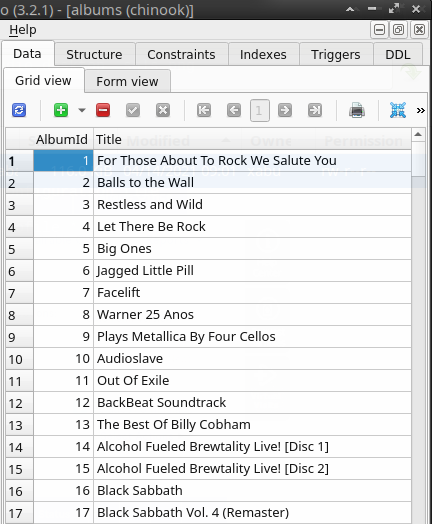The height and width of the screenshot is (524, 432).
Task: Insert a new row with green plus
Action: click(x=61, y=110)
